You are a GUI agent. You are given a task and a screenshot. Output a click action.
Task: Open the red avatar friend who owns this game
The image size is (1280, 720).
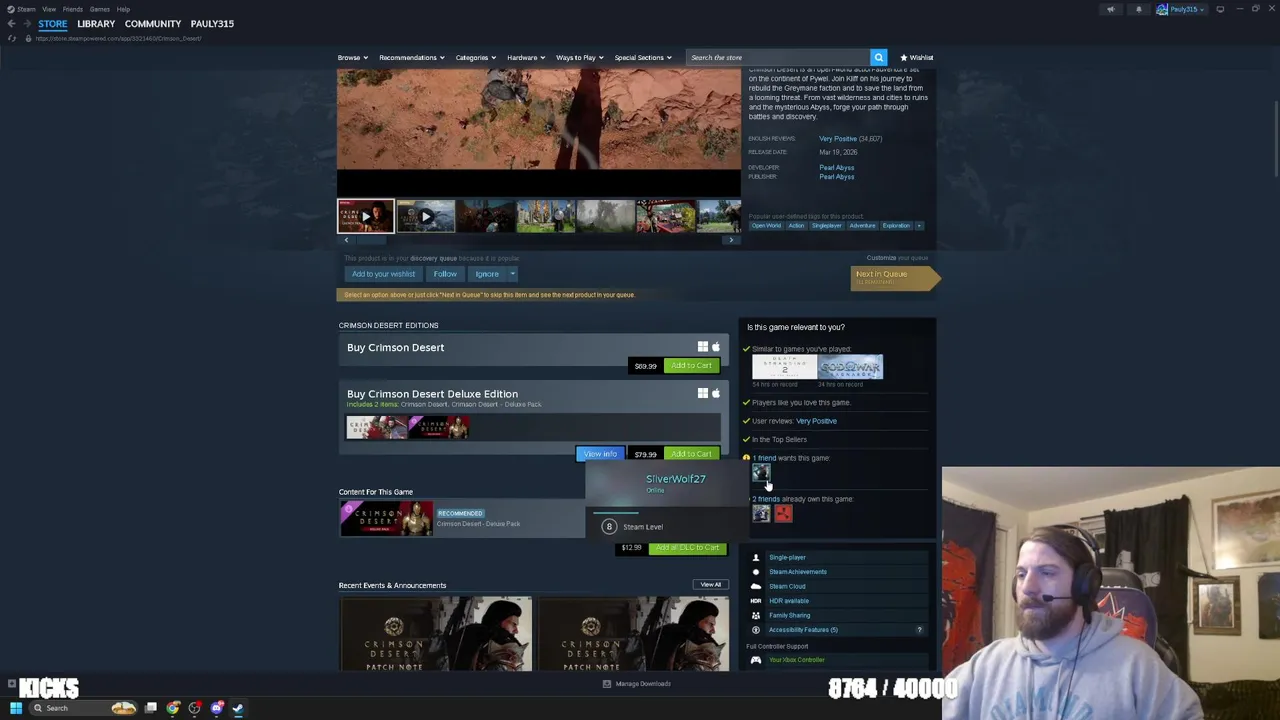point(783,514)
